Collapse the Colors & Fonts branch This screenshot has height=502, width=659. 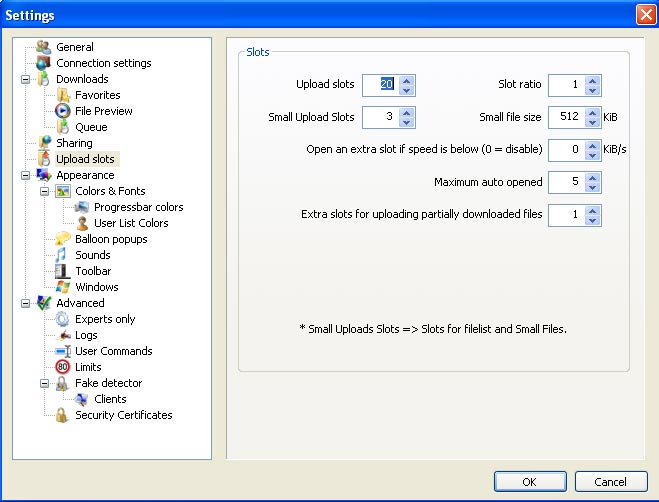click(45, 191)
